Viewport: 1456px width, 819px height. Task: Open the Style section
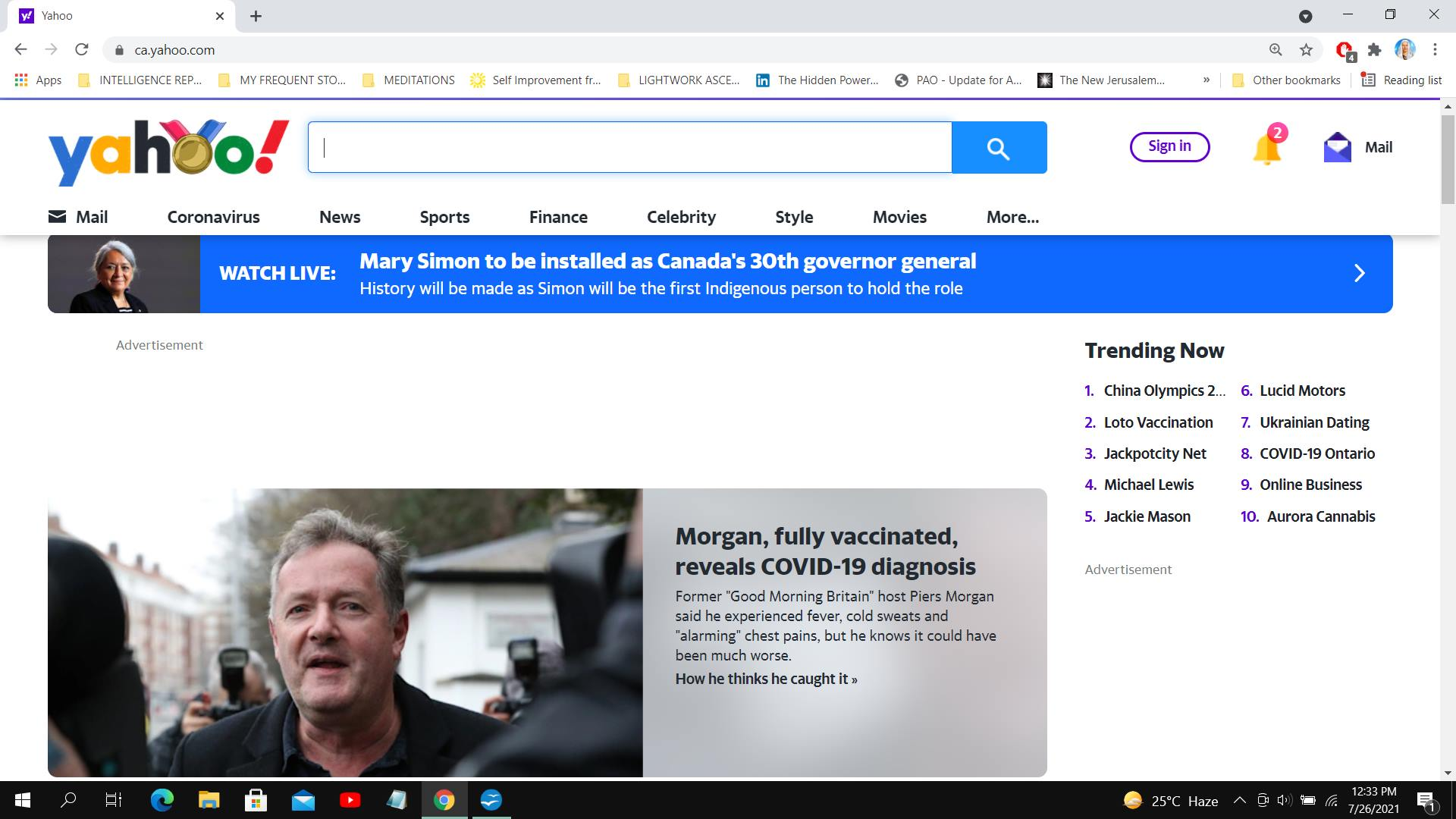794,217
